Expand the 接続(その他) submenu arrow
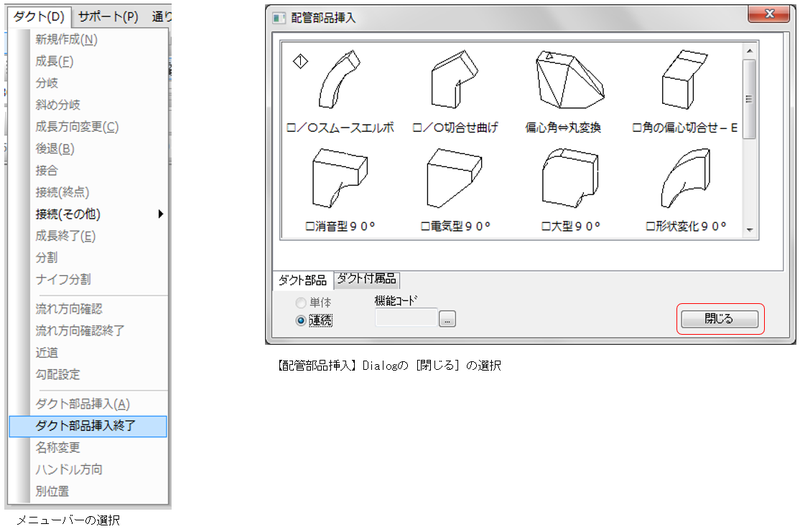The image size is (800, 529). (x=160, y=214)
